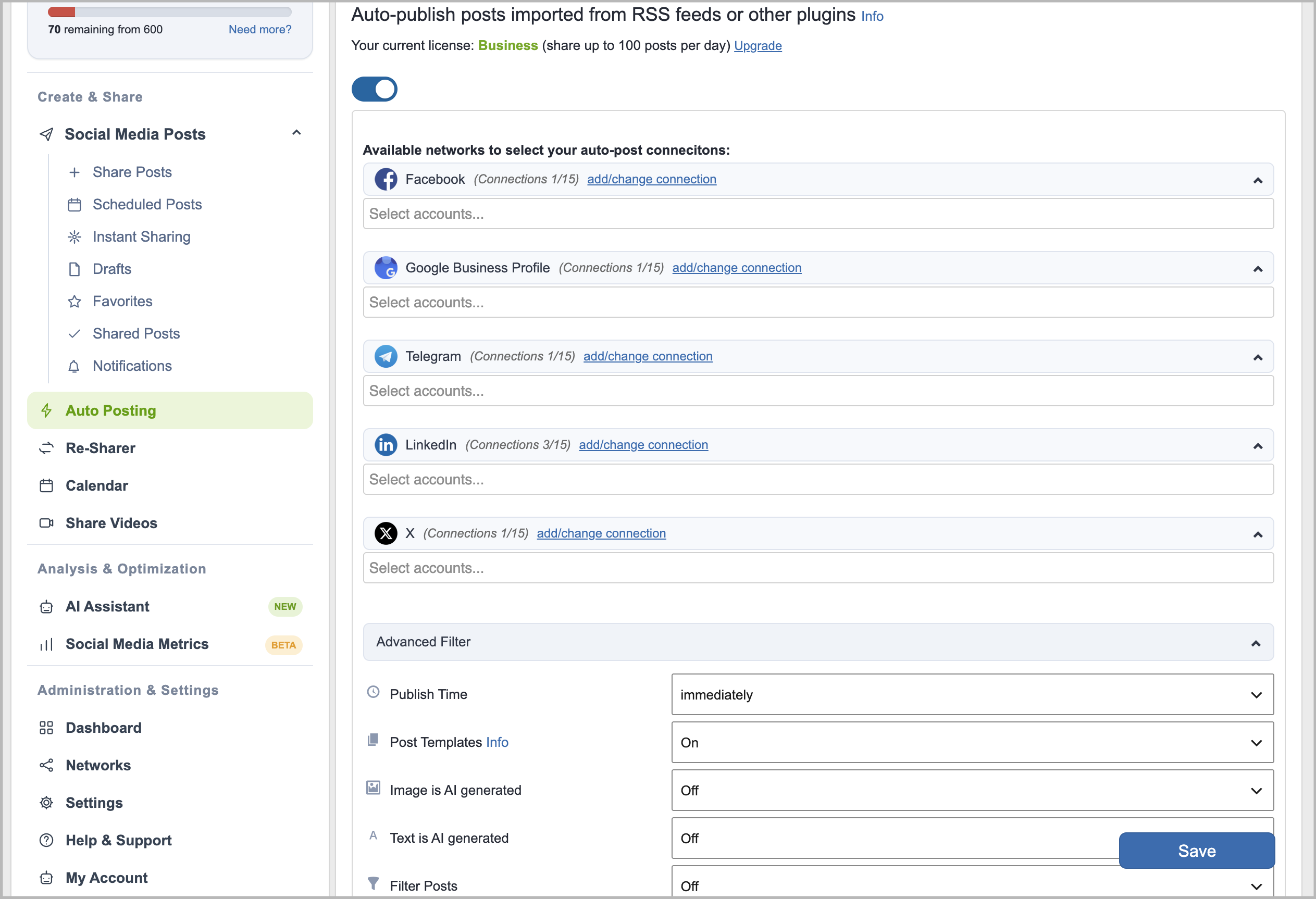This screenshot has width=1316, height=899.
Task: Click the Post Templates copy icon
Action: coord(373,740)
